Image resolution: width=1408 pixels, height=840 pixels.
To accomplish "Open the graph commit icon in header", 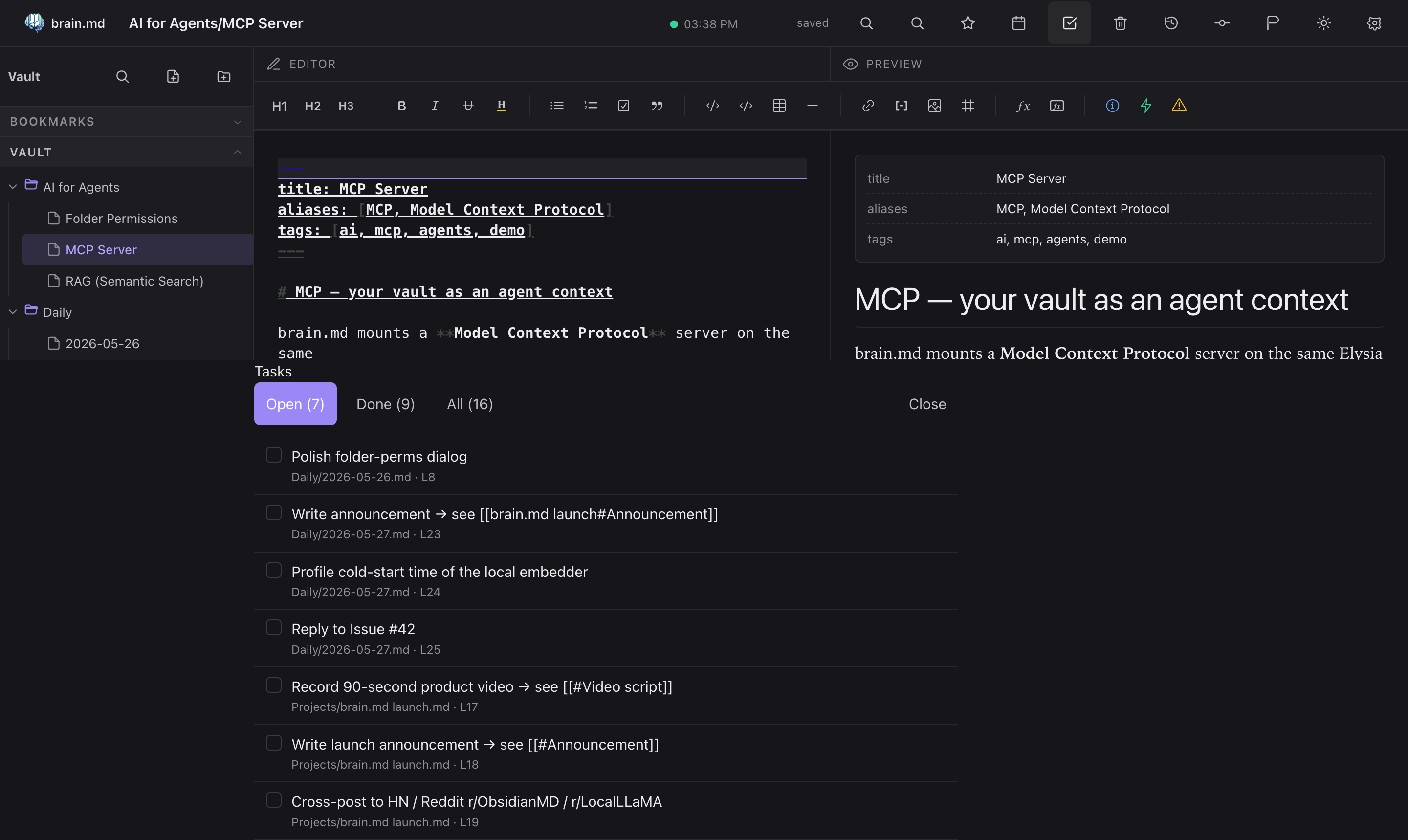I will pos(1222,23).
